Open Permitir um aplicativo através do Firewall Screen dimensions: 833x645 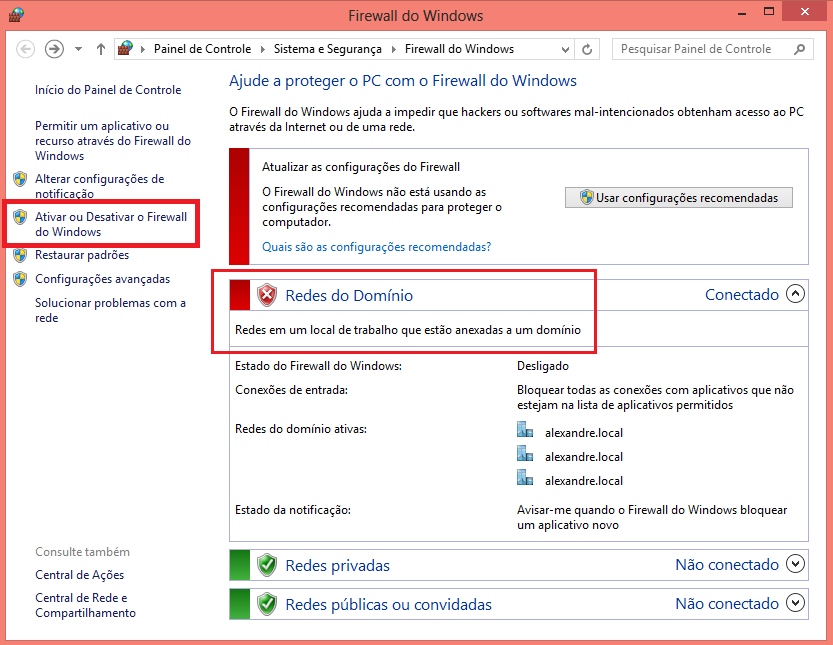pyautogui.click(x=113, y=141)
